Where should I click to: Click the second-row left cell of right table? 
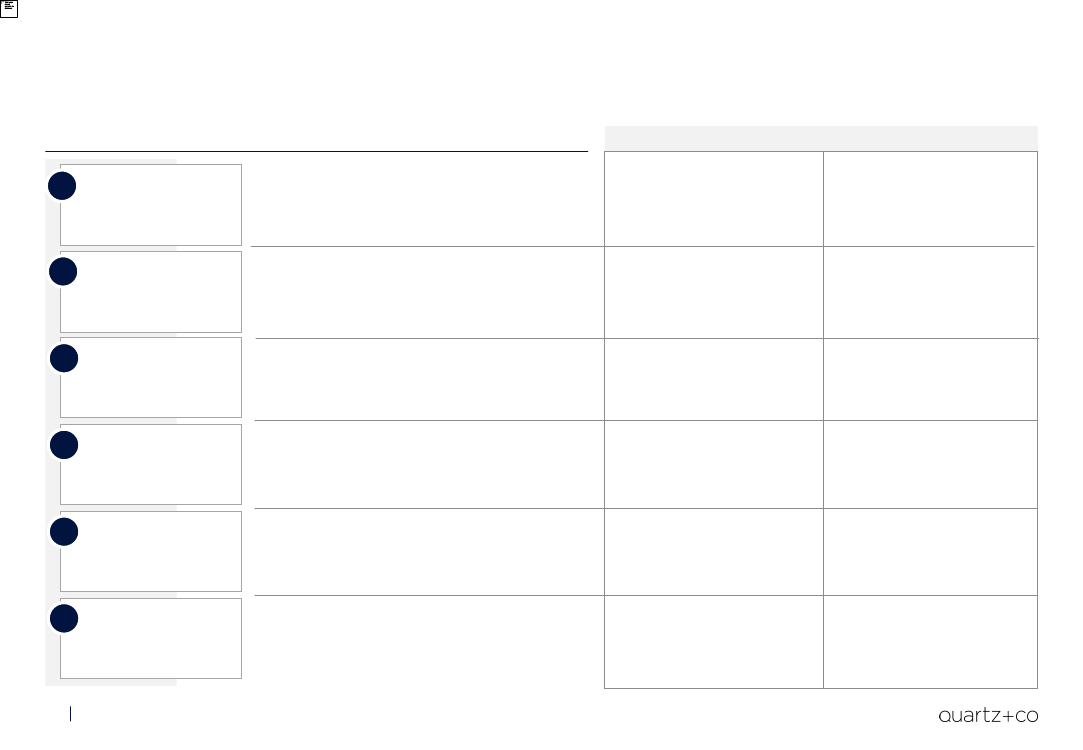(713, 292)
